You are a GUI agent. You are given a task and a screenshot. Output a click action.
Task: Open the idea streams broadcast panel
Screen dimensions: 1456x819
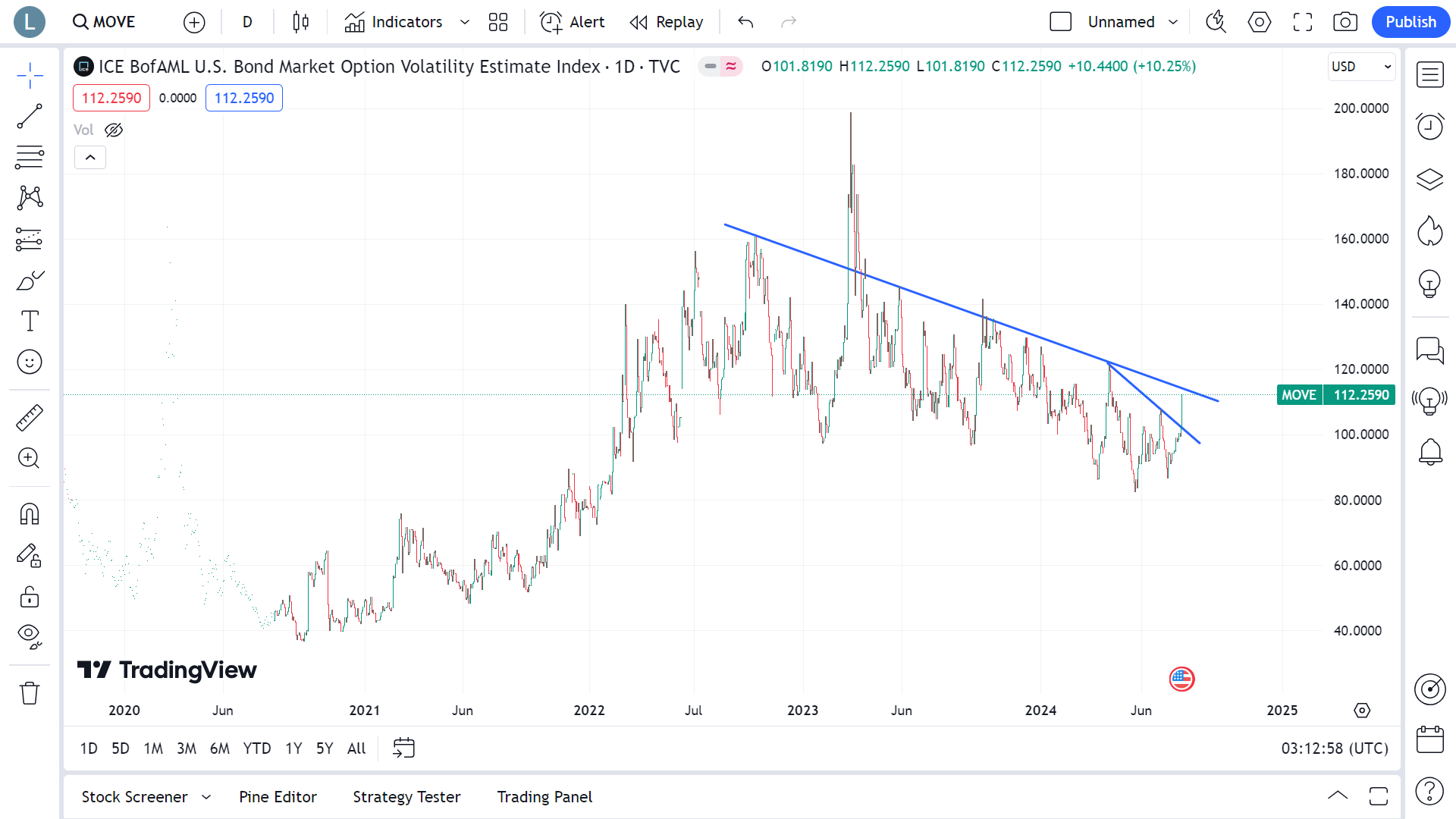[1429, 400]
